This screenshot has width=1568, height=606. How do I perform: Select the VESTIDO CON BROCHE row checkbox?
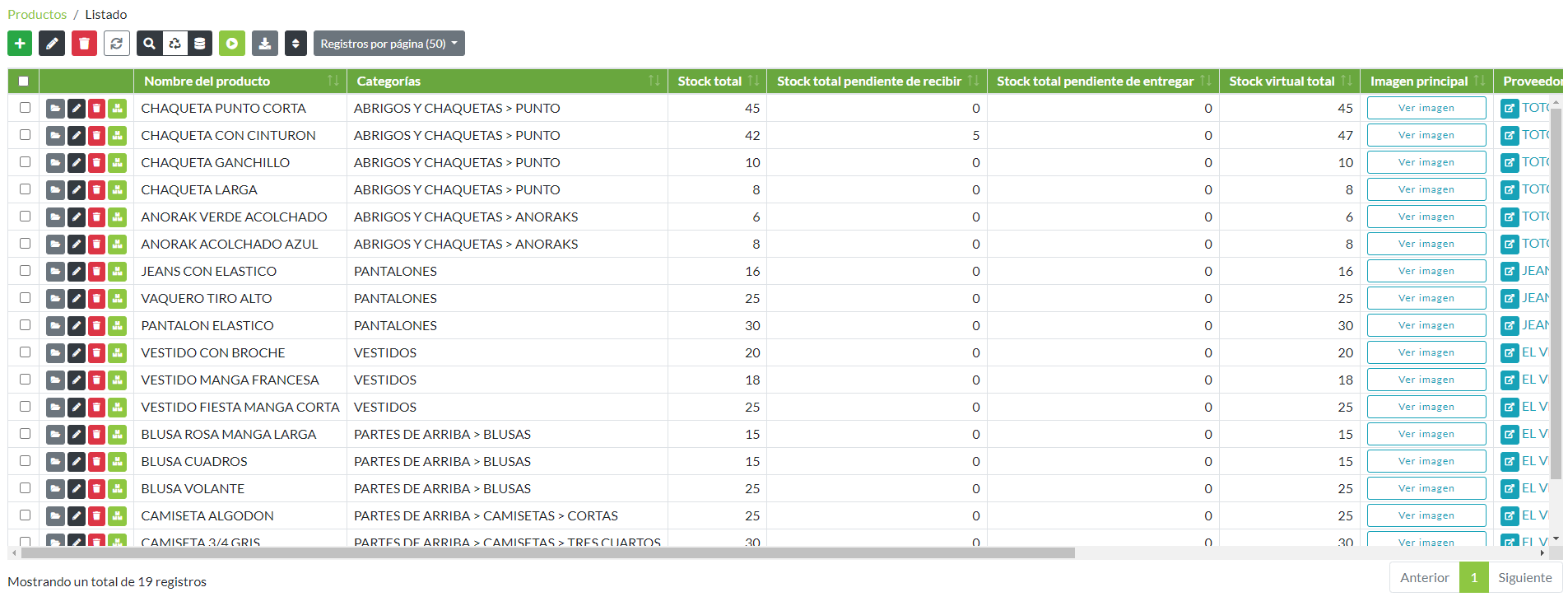coord(25,352)
